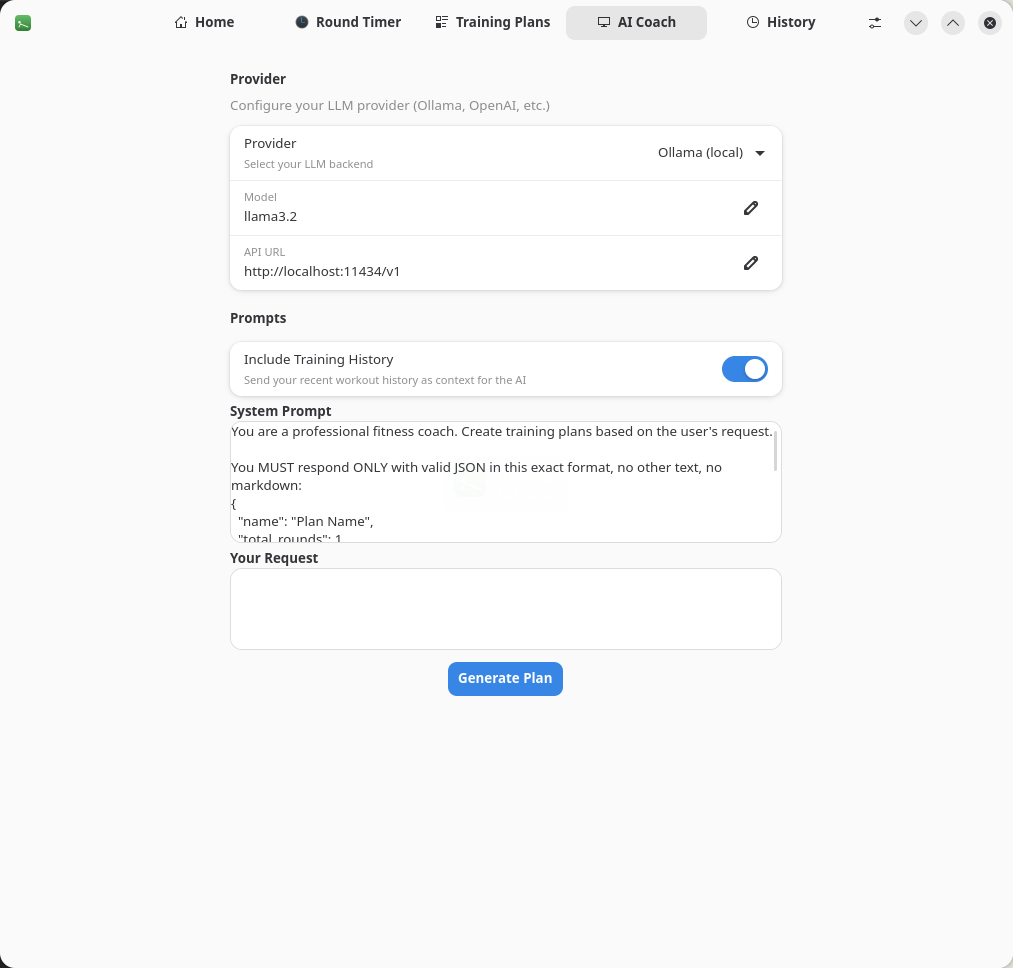The image size is (1013, 968).
Task: Toggle the Include Training History switch
Action: 744,369
